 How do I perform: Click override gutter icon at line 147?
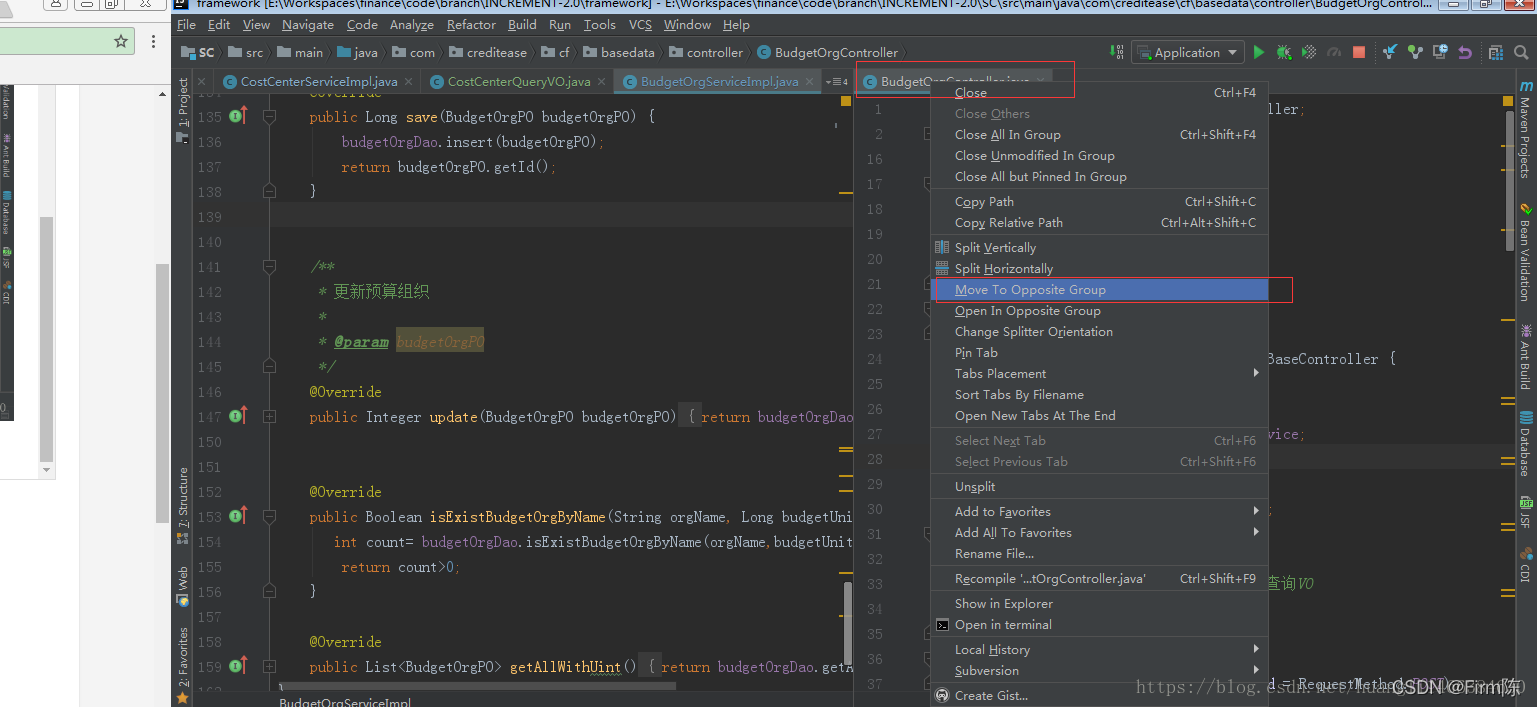pyautogui.click(x=237, y=416)
